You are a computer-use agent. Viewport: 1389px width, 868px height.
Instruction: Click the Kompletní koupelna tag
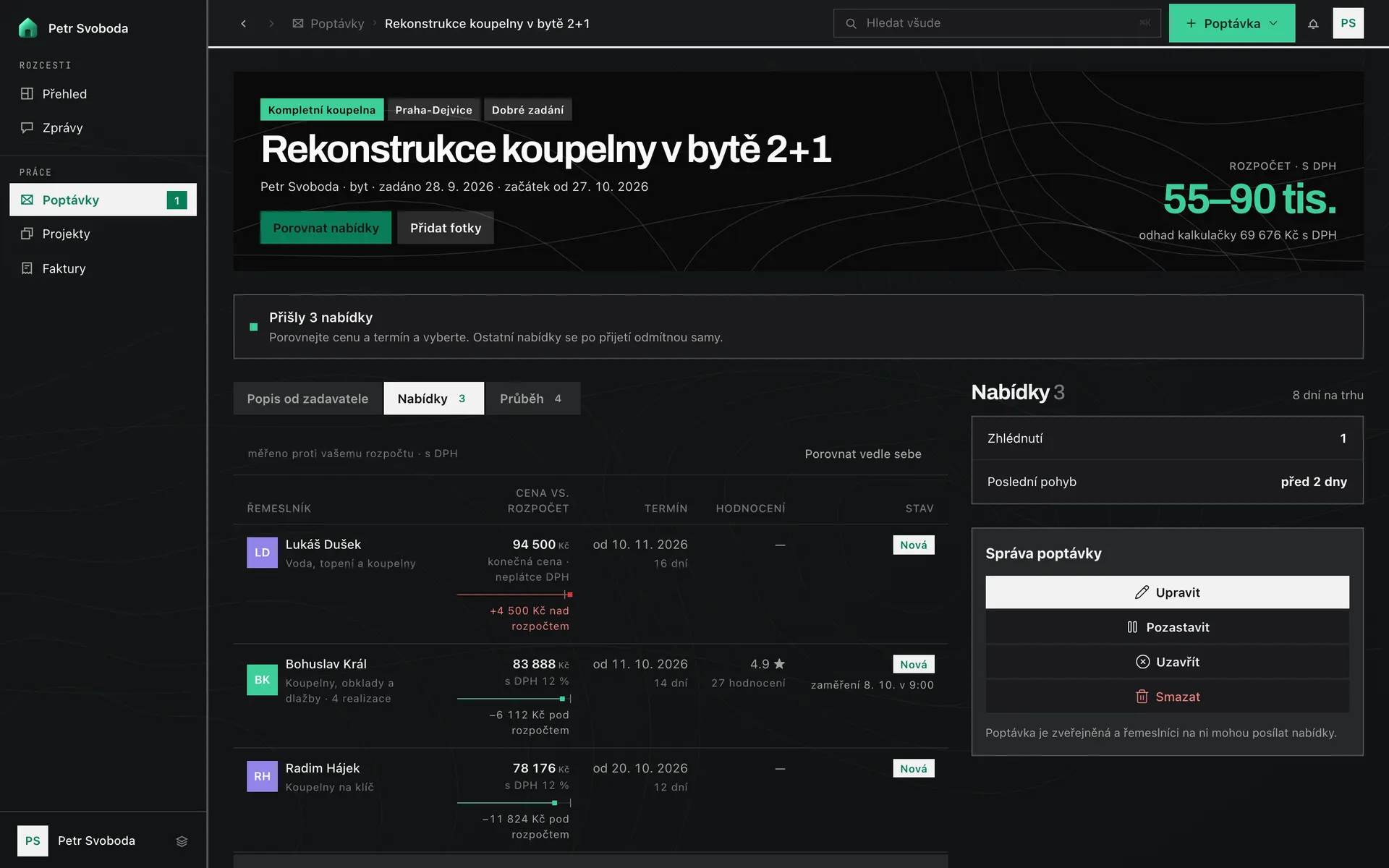tap(322, 110)
